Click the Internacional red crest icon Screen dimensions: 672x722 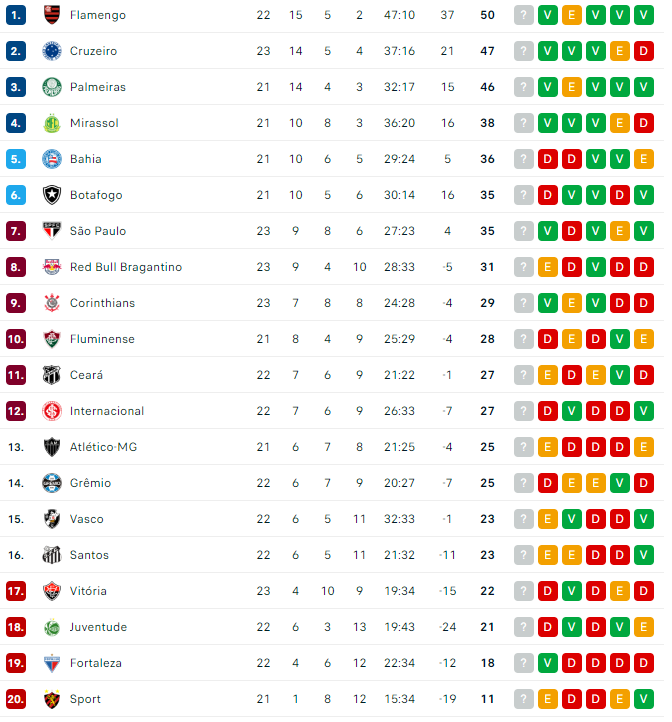(x=52, y=411)
